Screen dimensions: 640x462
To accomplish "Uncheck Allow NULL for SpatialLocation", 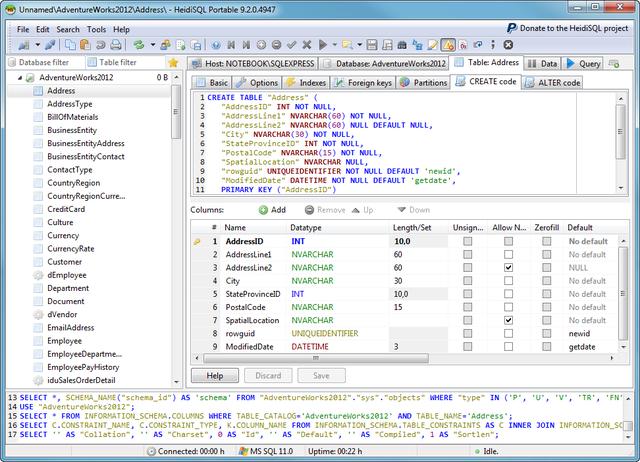I will point(509,320).
